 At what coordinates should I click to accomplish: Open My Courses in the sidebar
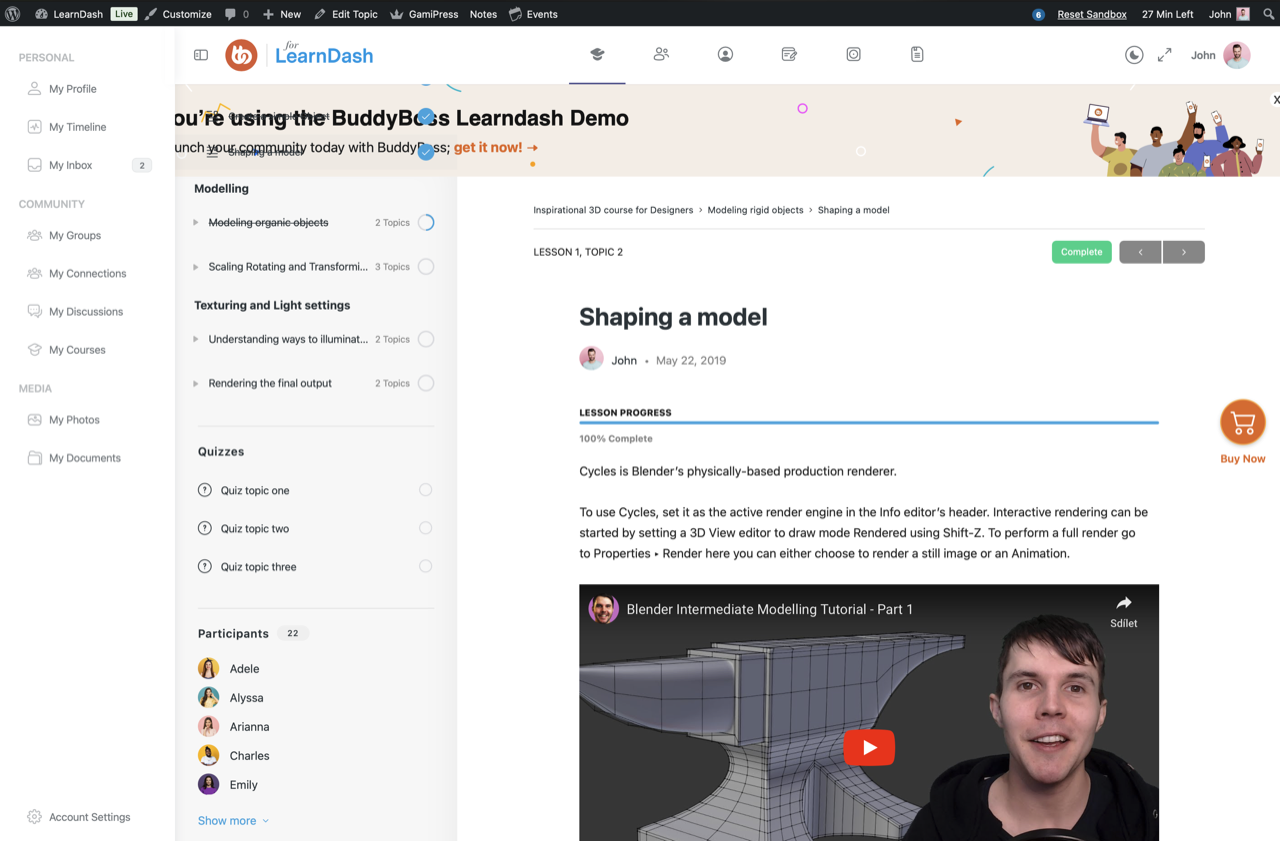coord(77,350)
